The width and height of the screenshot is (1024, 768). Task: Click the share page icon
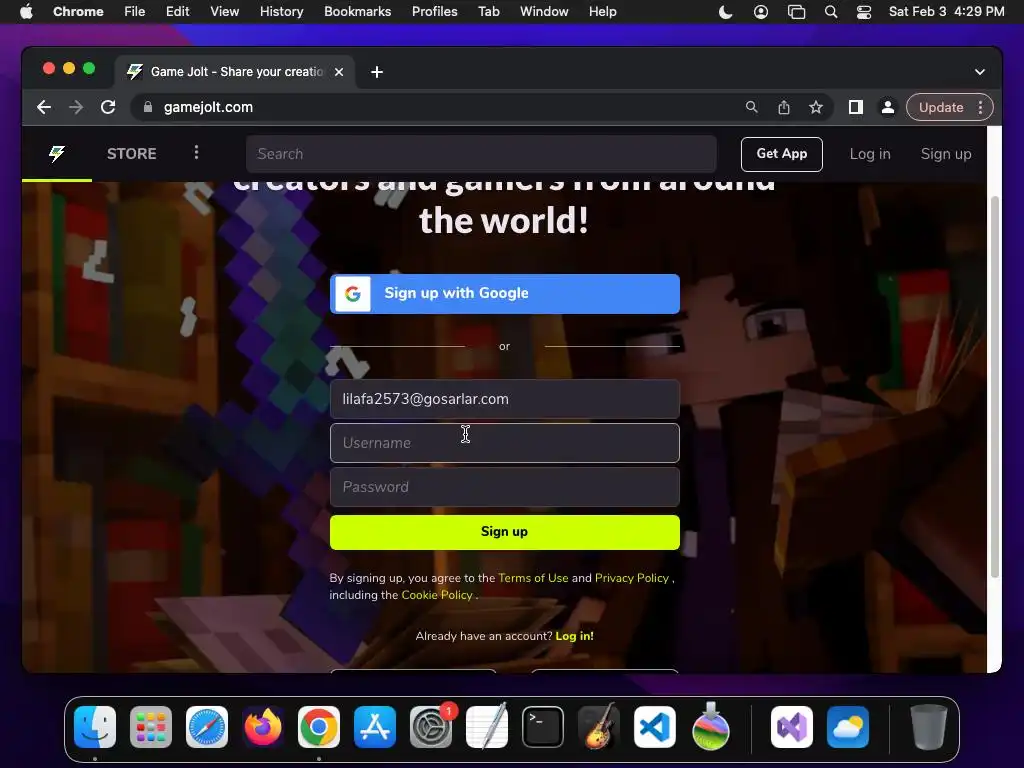[784, 107]
